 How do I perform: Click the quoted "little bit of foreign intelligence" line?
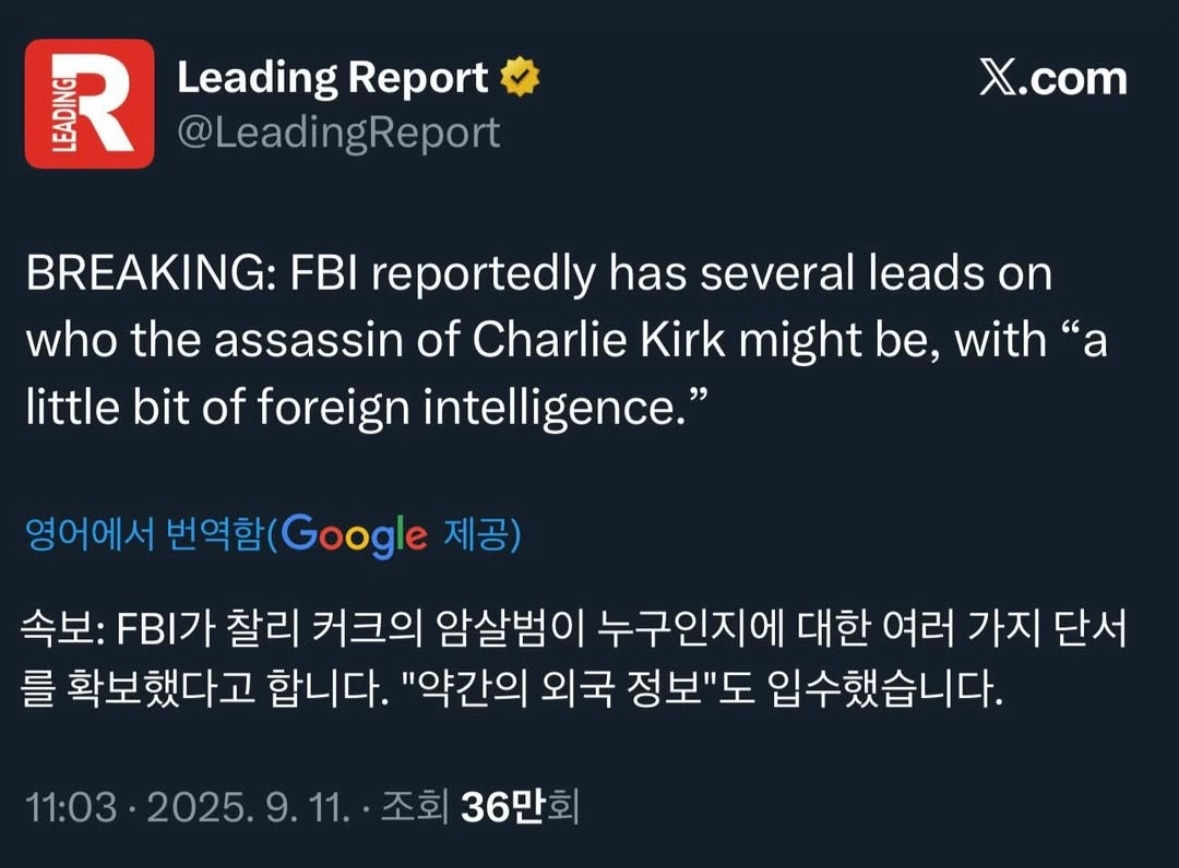click(x=366, y=408)
